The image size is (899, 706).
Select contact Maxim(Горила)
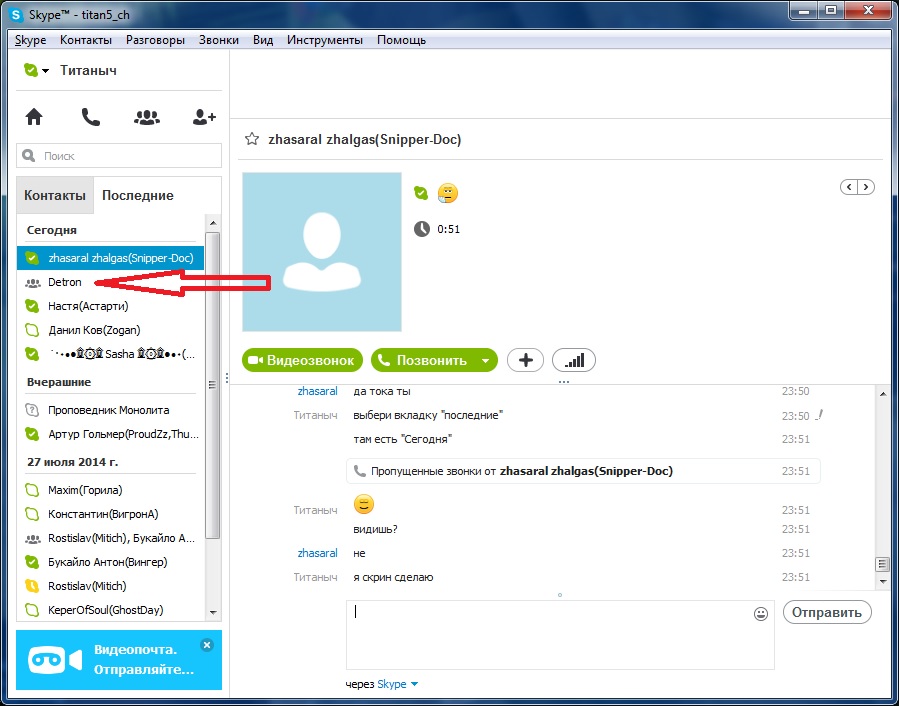111,490
